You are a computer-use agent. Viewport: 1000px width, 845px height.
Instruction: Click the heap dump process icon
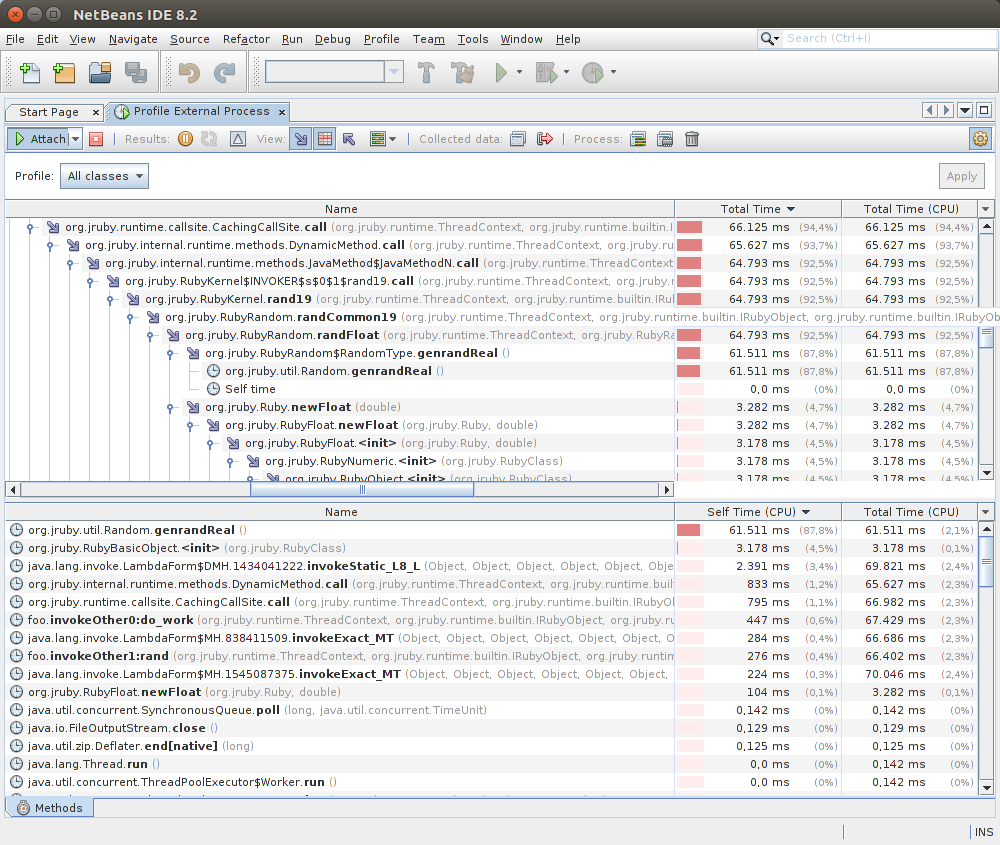coord(665,139)
